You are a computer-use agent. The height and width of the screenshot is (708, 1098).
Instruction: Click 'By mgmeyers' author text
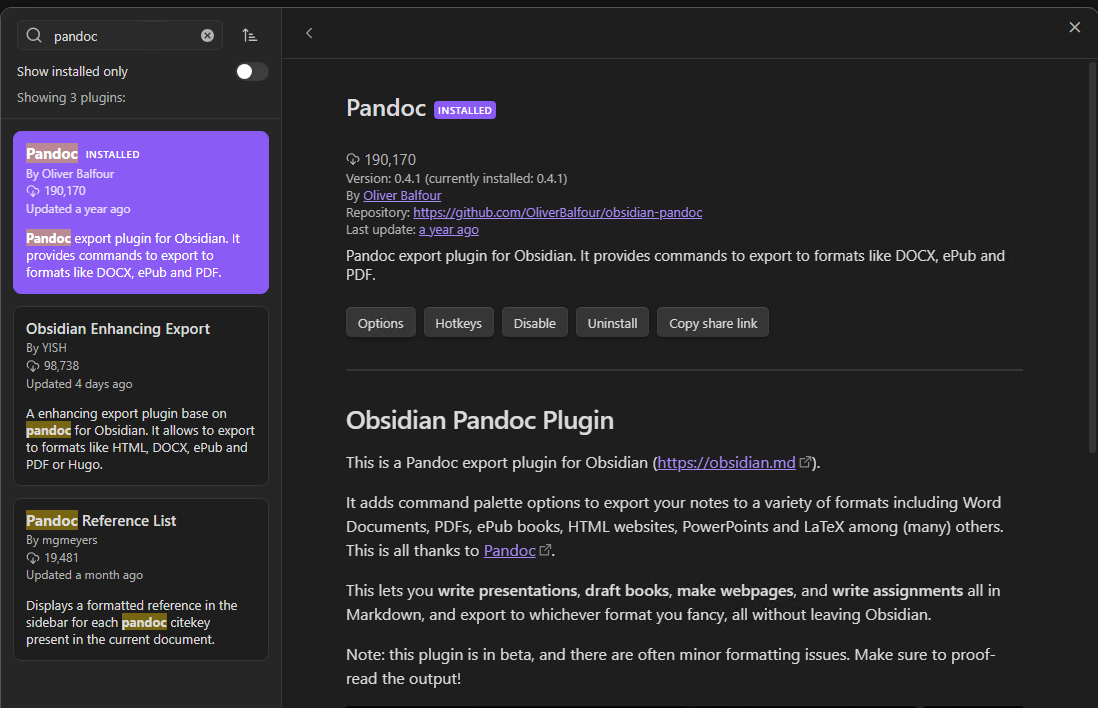pos(62,540)
